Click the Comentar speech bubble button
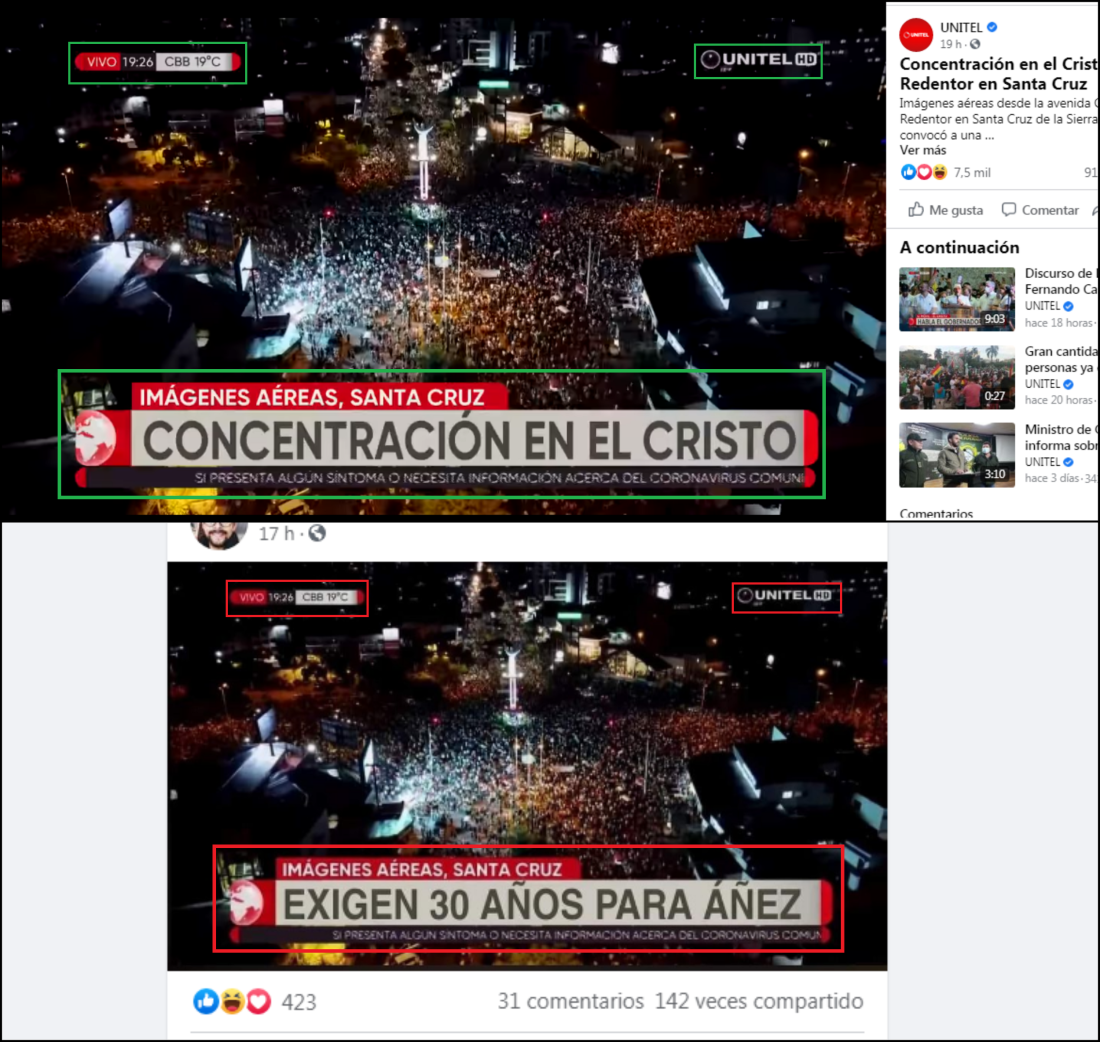 tap(1040, 210)
